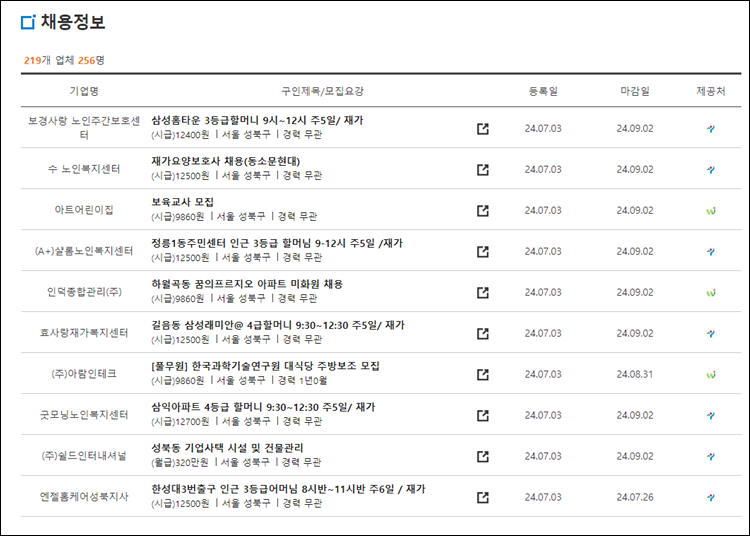Select company name 엔젤홈케어성북지사
This screenshot has width=750, height=536.
pyautogui.click(x=84, y=497)
